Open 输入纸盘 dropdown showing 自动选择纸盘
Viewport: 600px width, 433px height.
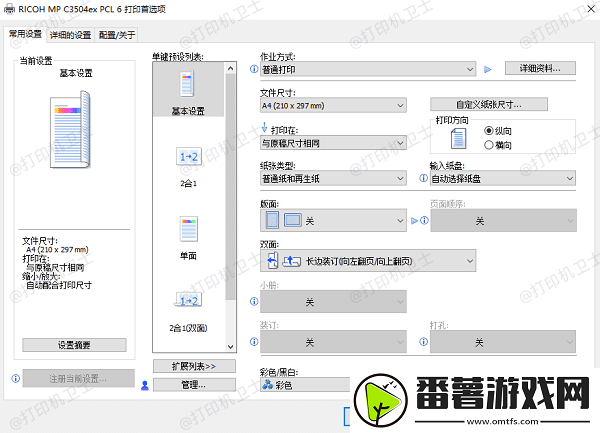click(503, 178)
